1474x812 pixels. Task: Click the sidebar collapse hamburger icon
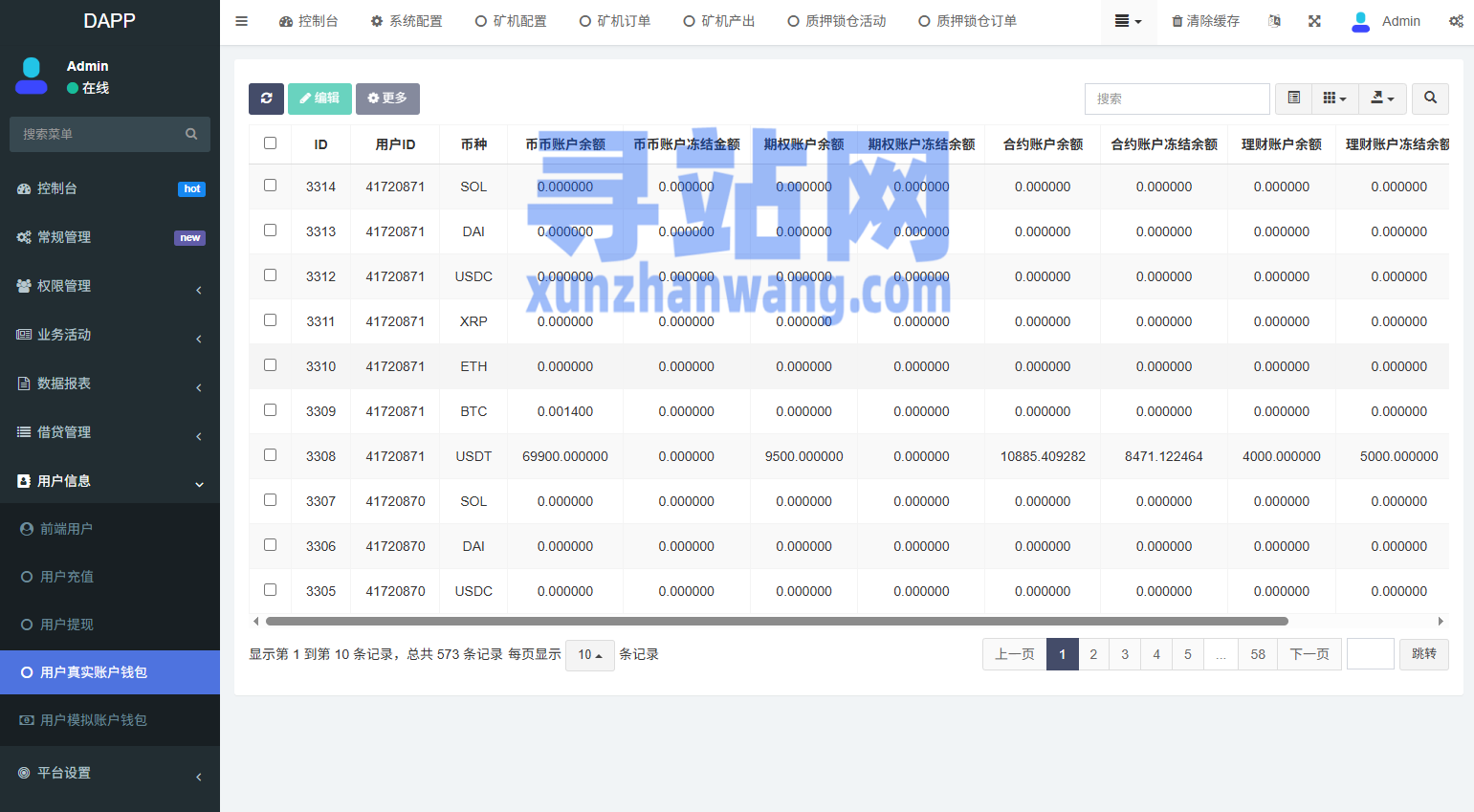242,21
